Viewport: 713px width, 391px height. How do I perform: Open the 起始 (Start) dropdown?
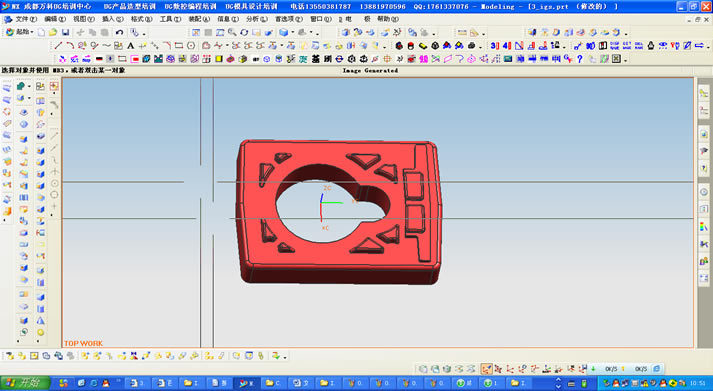[x=20, y=32]
